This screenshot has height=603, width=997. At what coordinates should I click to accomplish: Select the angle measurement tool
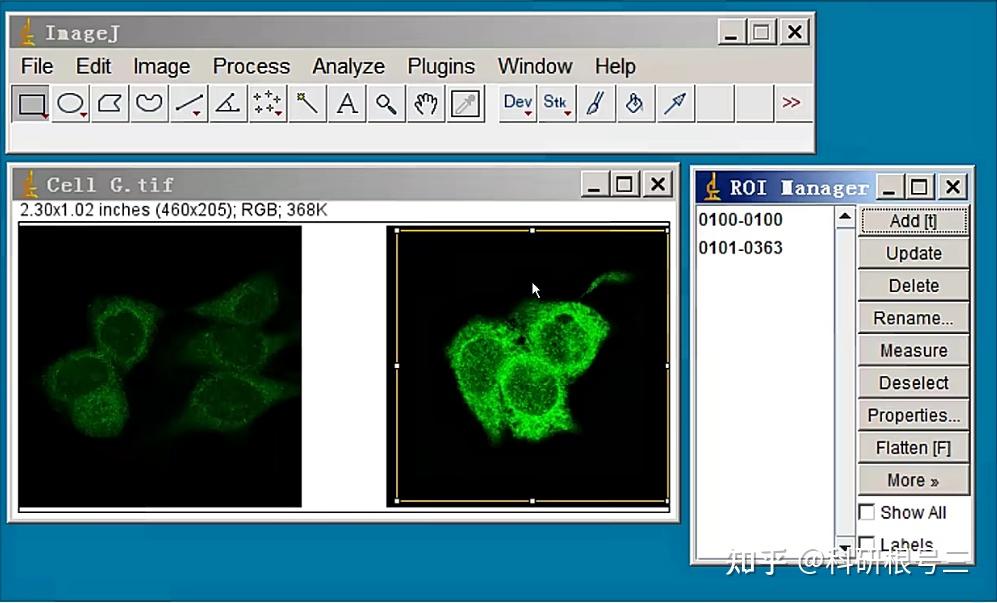coord(227,103)
